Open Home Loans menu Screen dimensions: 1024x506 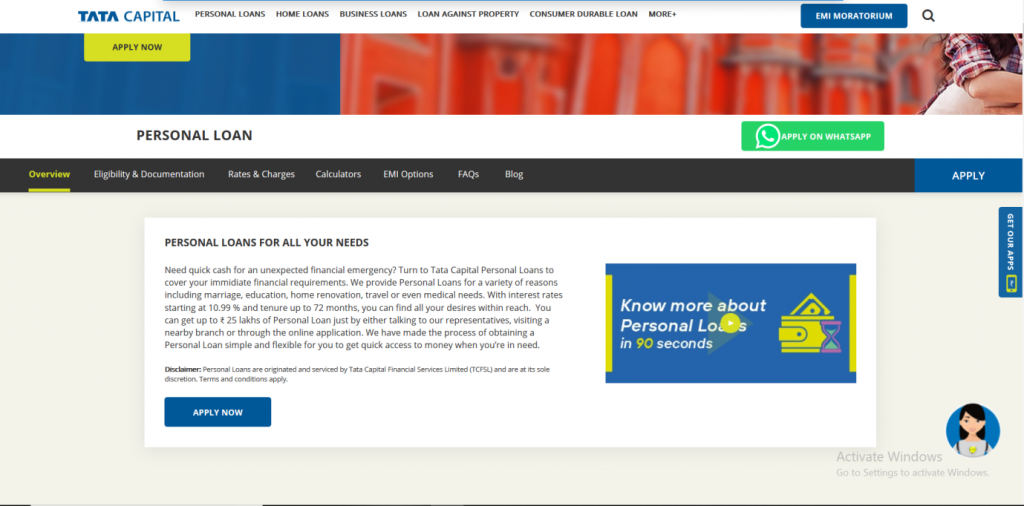(302, 14)
